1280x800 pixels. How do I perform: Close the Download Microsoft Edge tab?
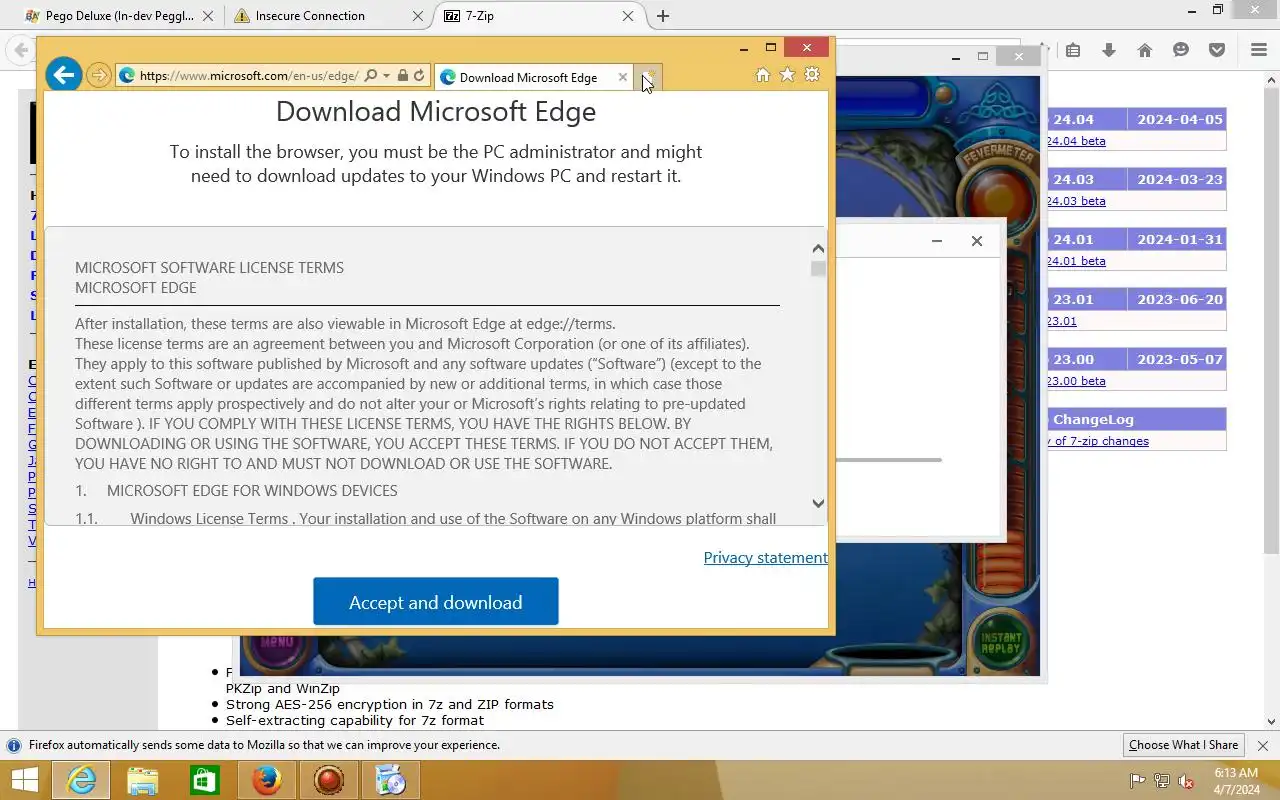coord(623,77)
